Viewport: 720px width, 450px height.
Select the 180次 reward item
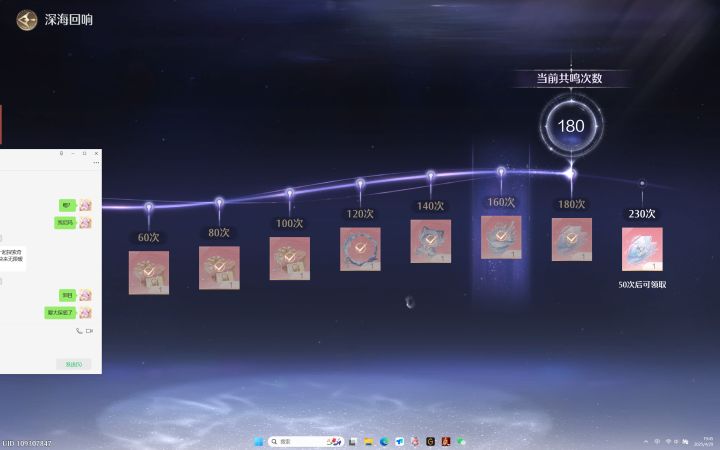(572, 239)
